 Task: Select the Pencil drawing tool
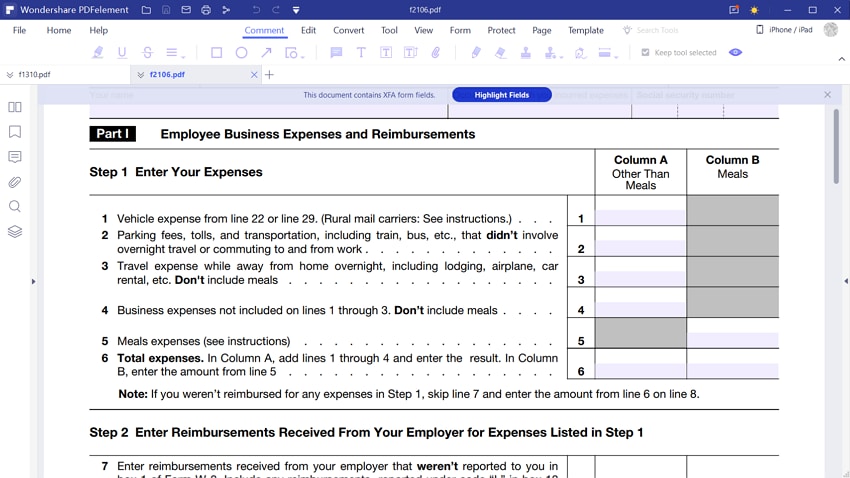(476, 53)
